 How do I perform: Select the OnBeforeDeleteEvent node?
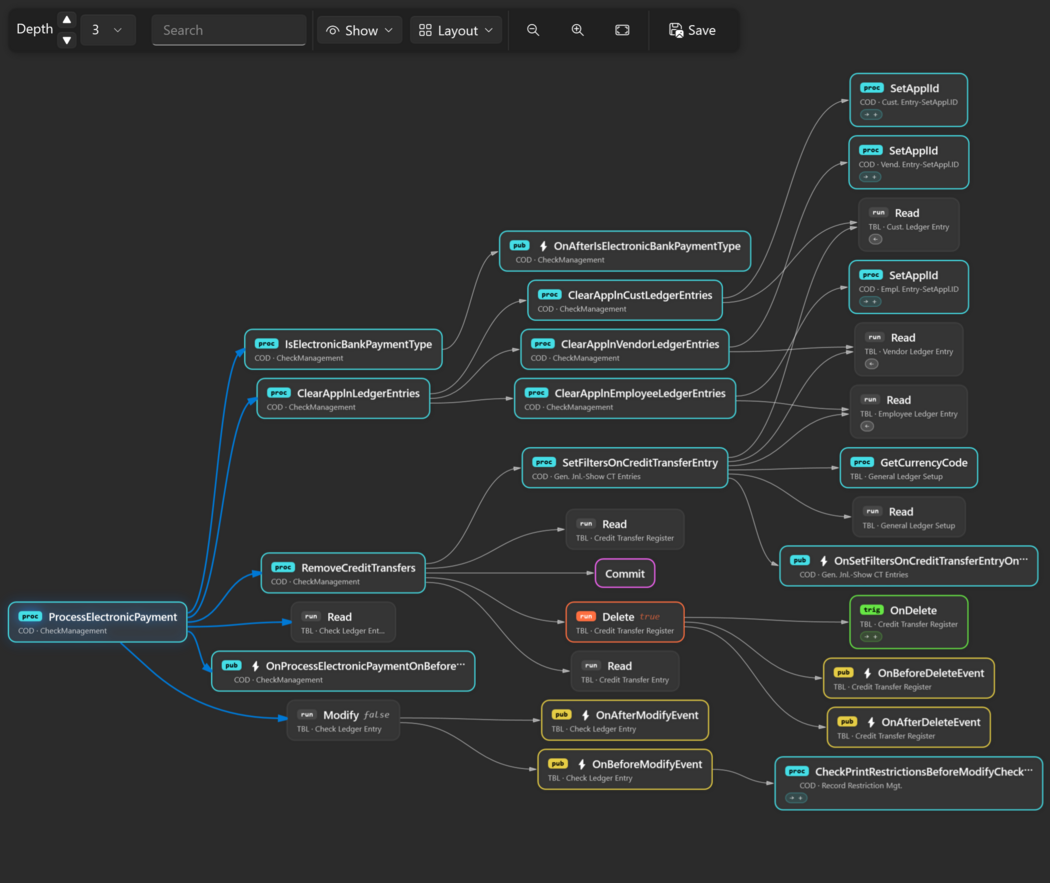pos(909,678)
